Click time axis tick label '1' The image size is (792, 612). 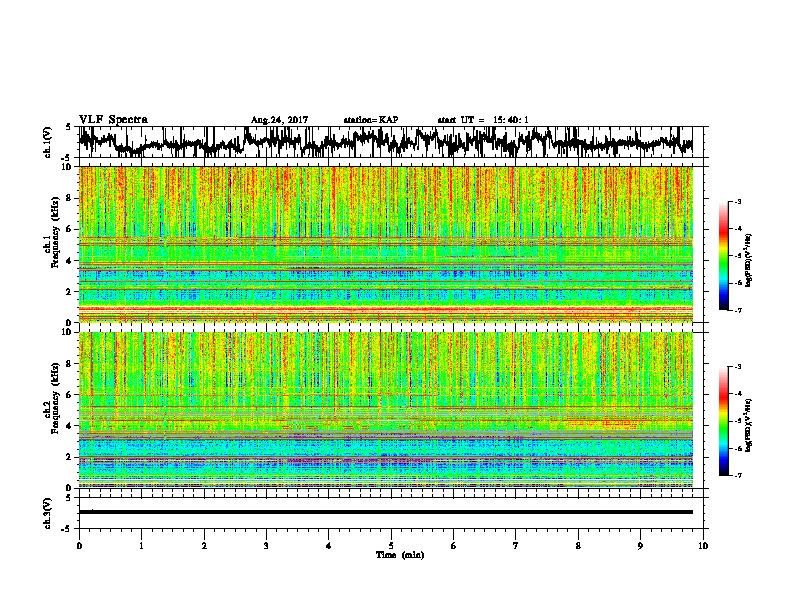pos(141,546)
